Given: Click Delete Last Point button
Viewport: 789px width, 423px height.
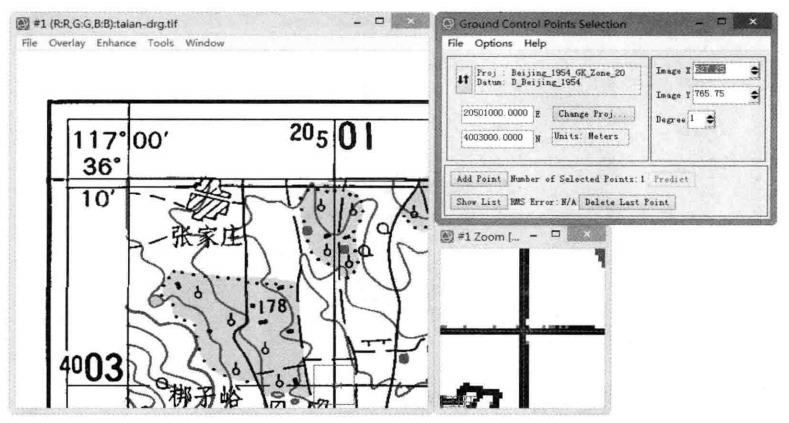Looking at the screenshot, I should point(628,202).
